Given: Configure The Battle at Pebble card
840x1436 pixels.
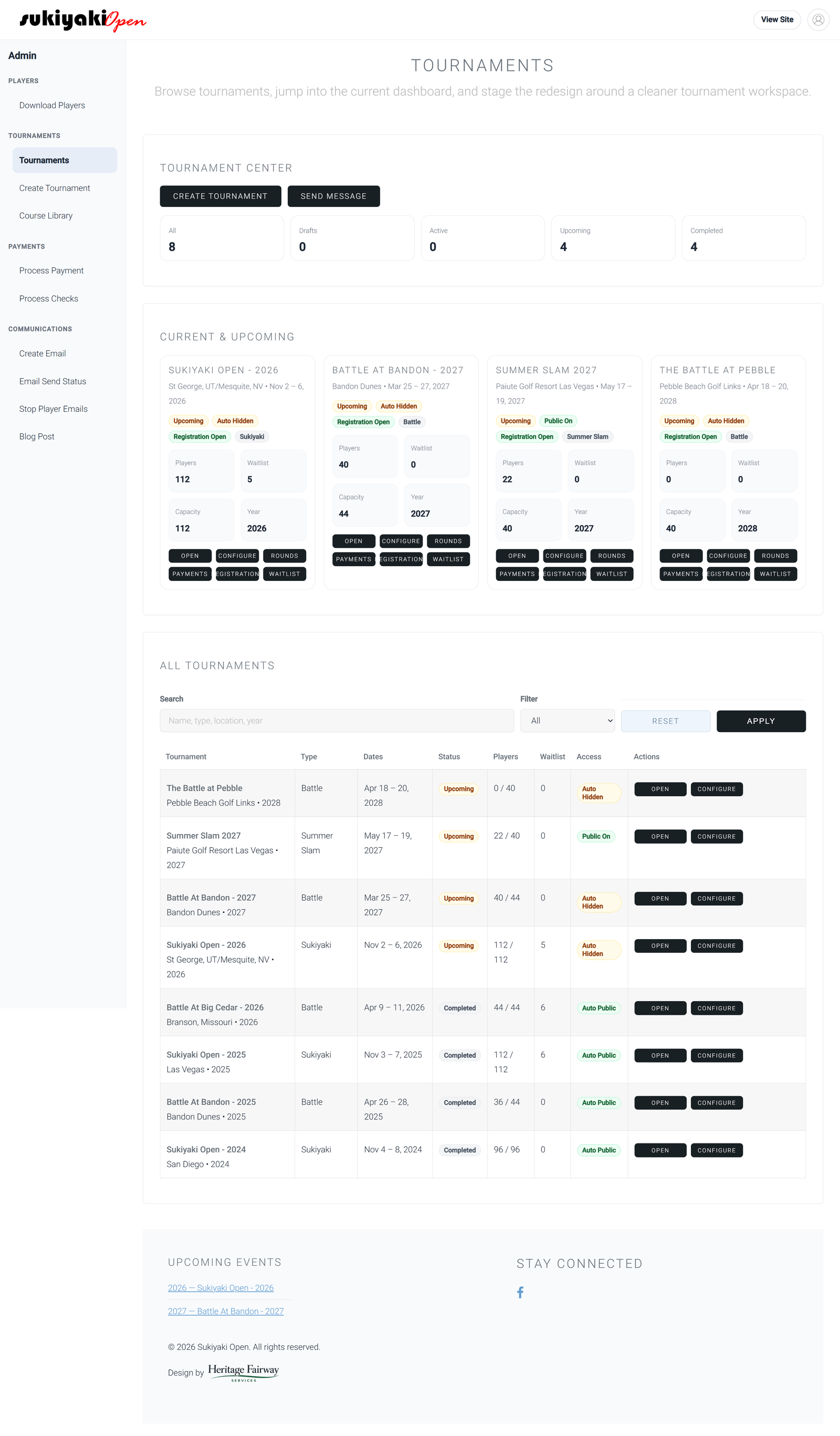Looking at the screenshot, I should click(728, 556).
